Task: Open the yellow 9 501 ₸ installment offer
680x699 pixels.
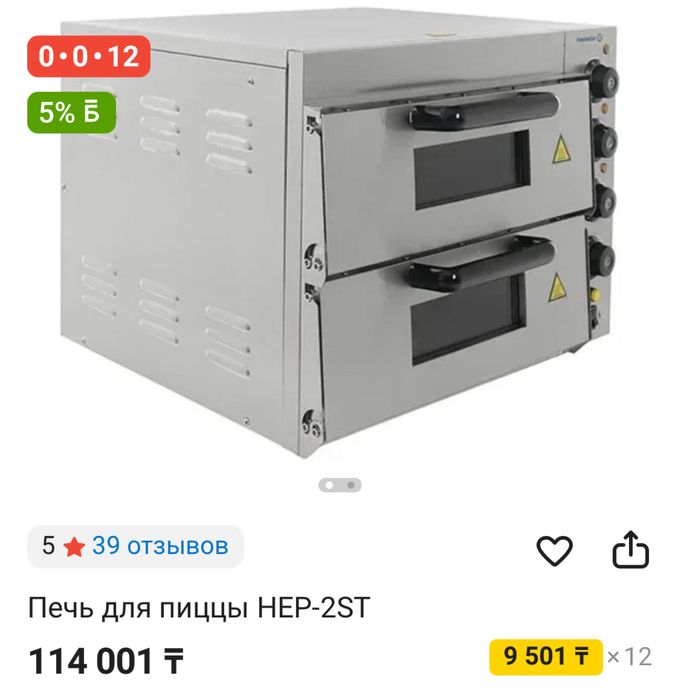Action: click(x=546, y=657)
